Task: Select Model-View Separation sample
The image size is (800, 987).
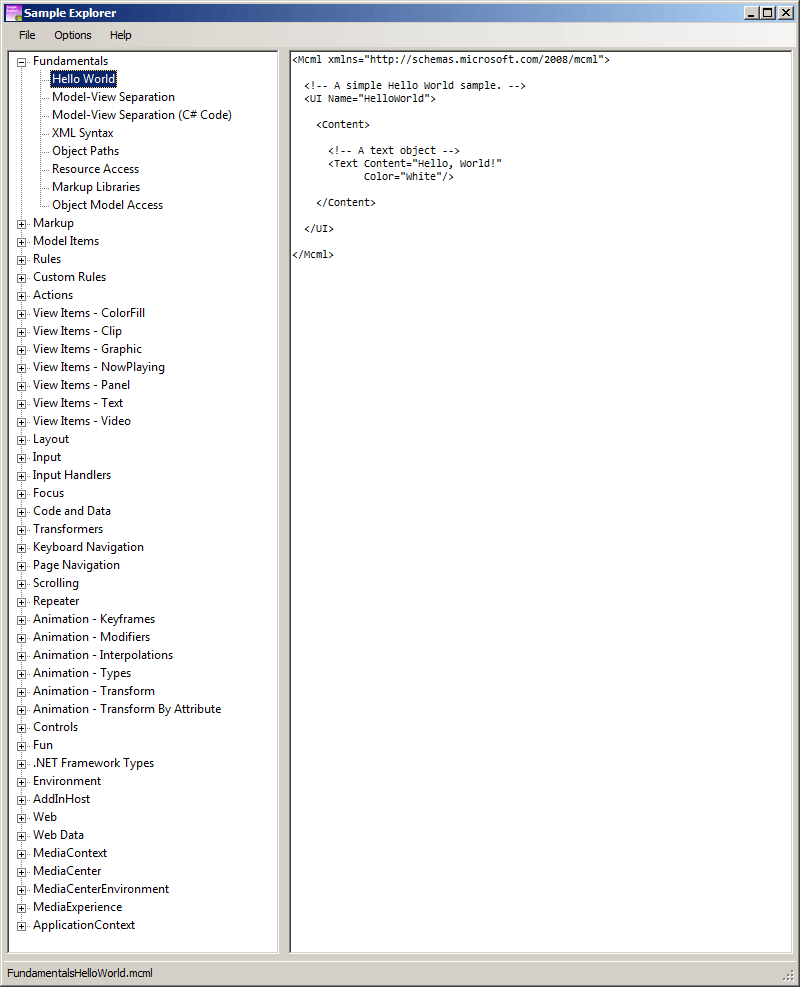Action: point(113,97)
